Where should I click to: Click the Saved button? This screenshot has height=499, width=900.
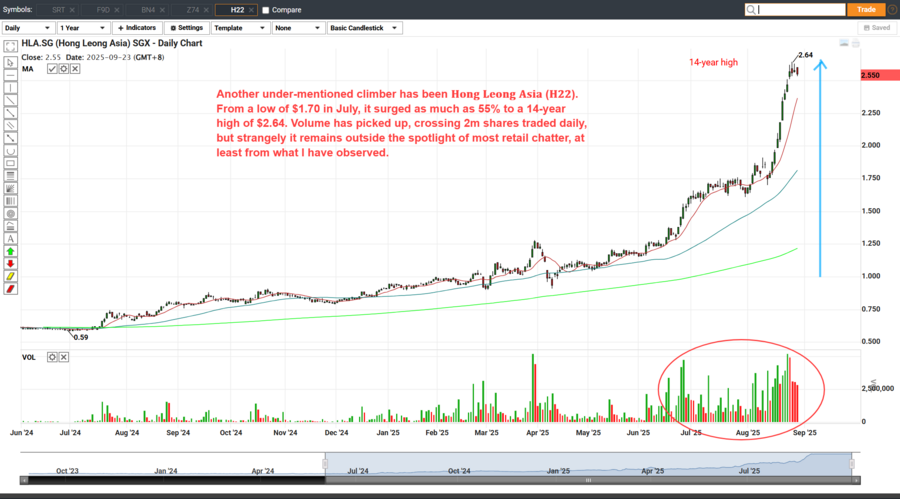click(x=877, y=28)
